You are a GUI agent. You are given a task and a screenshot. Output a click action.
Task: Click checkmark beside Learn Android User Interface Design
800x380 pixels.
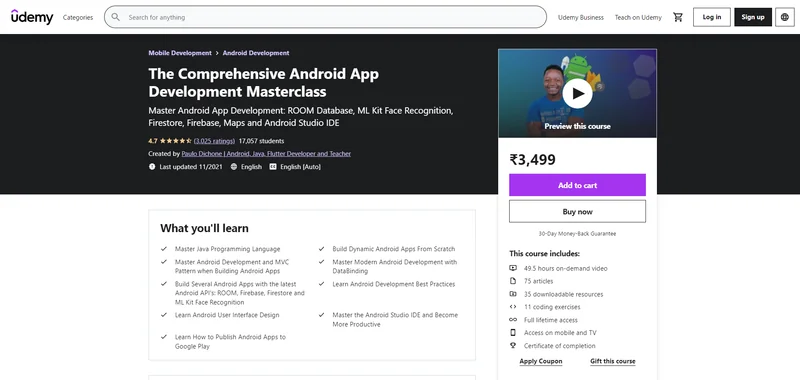pyautogui.click(x=164, y=315)
